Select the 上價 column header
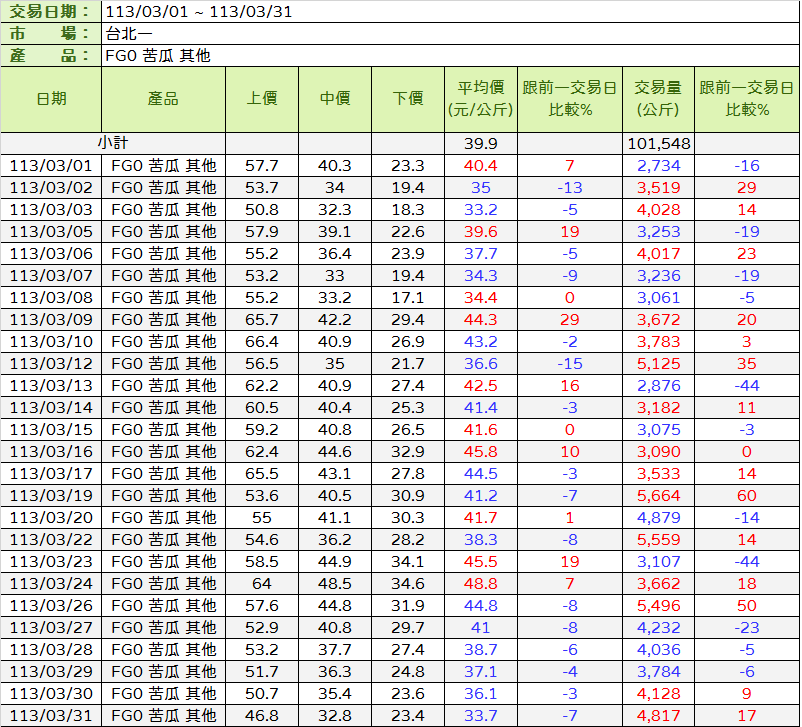 click(x=262, y=99)
